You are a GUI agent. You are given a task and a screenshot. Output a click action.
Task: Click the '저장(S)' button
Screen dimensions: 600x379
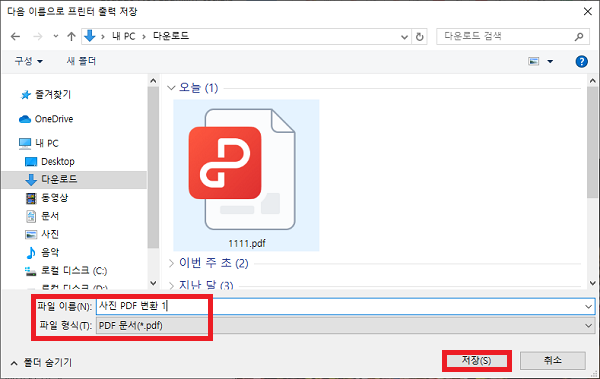(x=476, y=361)
